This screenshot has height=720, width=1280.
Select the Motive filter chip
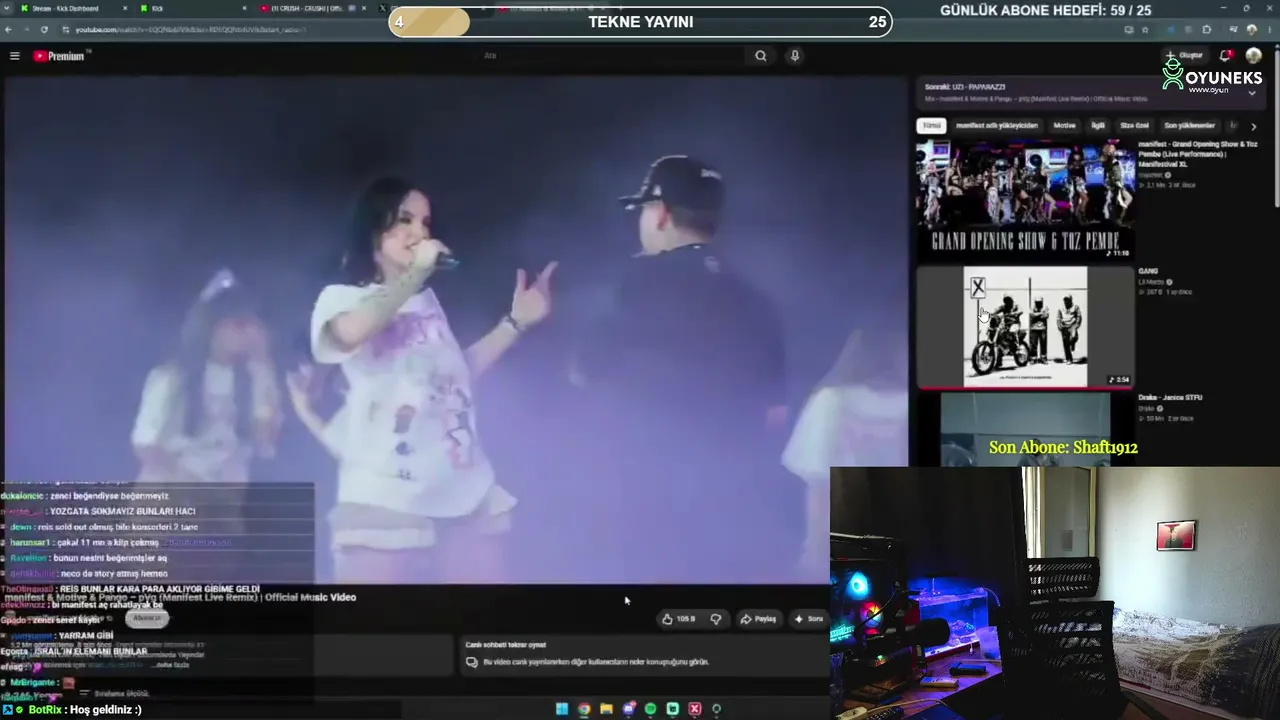click(1064, 126)
